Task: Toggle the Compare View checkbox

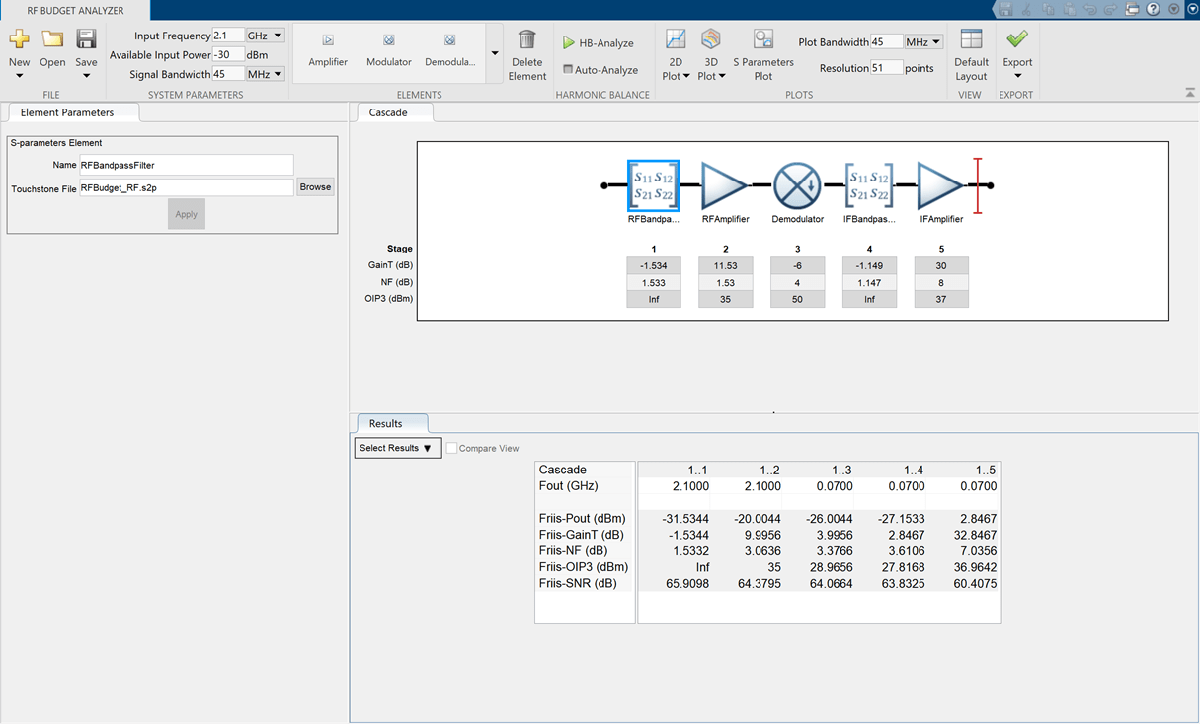Action: click(452, 449)
